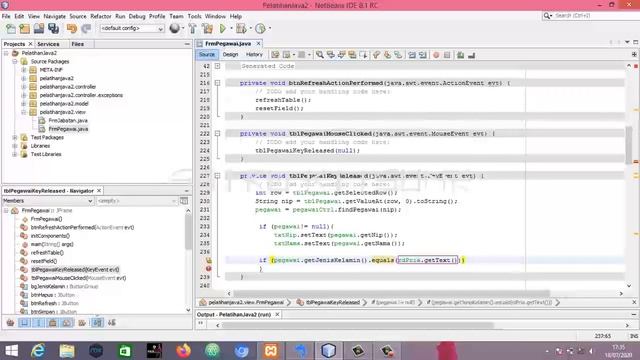The image size is (640, 360).
Task: Toggle Sort by Name in Navigator
Action: (x=97, y=323)
